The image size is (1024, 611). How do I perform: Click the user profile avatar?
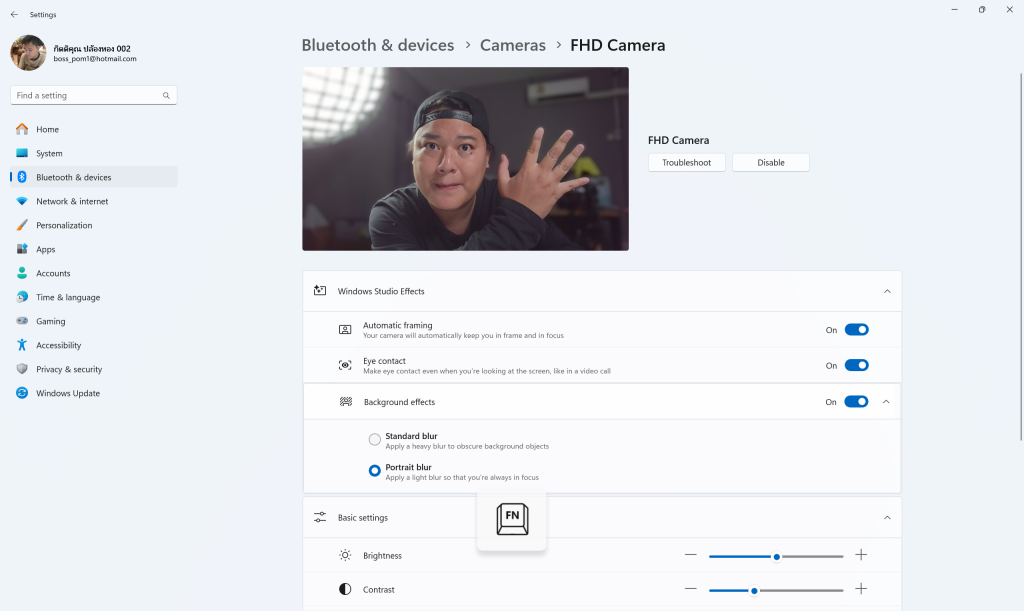pos(28,53)
